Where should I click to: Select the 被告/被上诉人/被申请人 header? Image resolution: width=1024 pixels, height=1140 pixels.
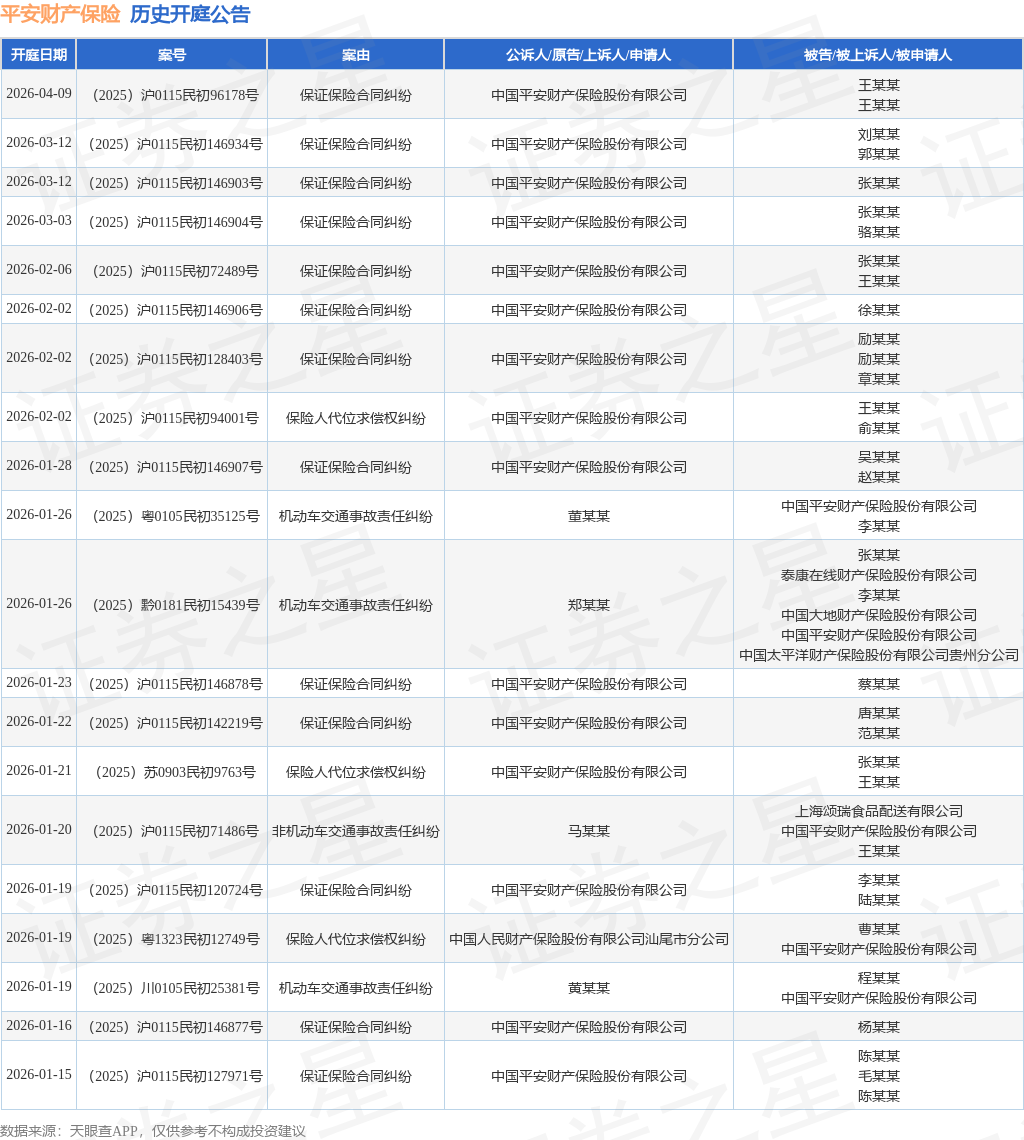[878, 55]
